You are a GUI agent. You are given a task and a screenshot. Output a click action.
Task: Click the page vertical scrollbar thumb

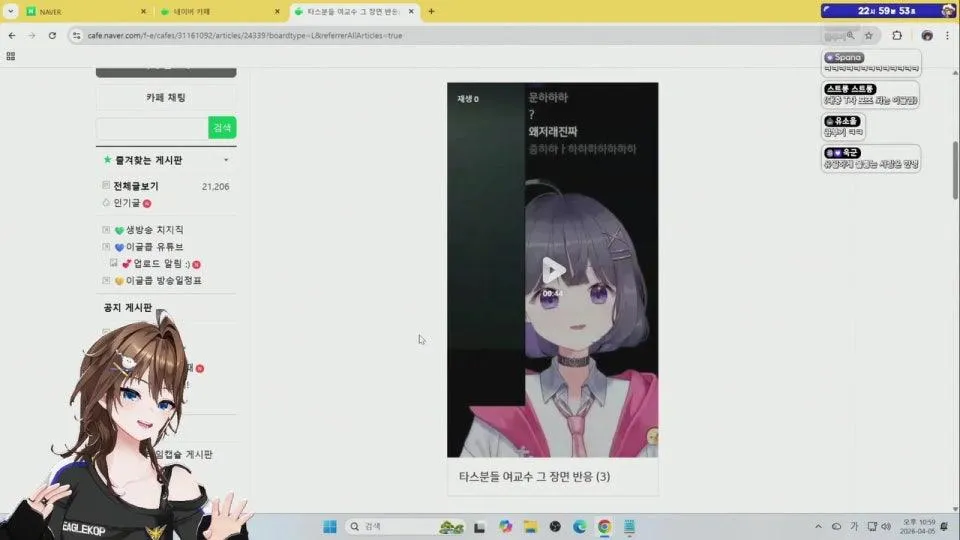click(955, 170)
